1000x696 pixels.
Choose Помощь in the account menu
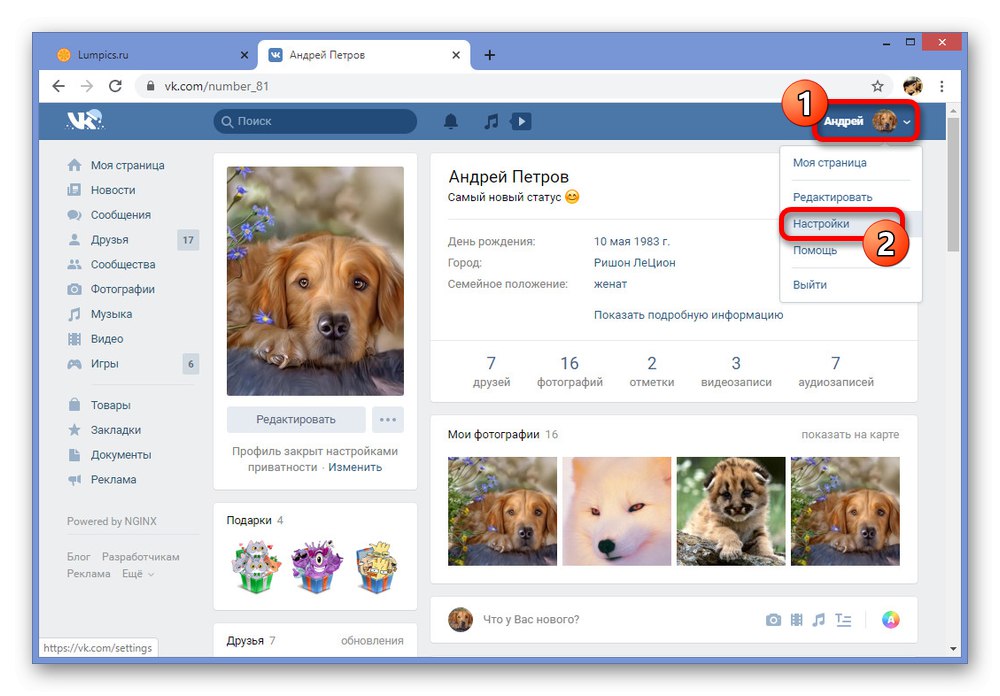tap(814, 251)
